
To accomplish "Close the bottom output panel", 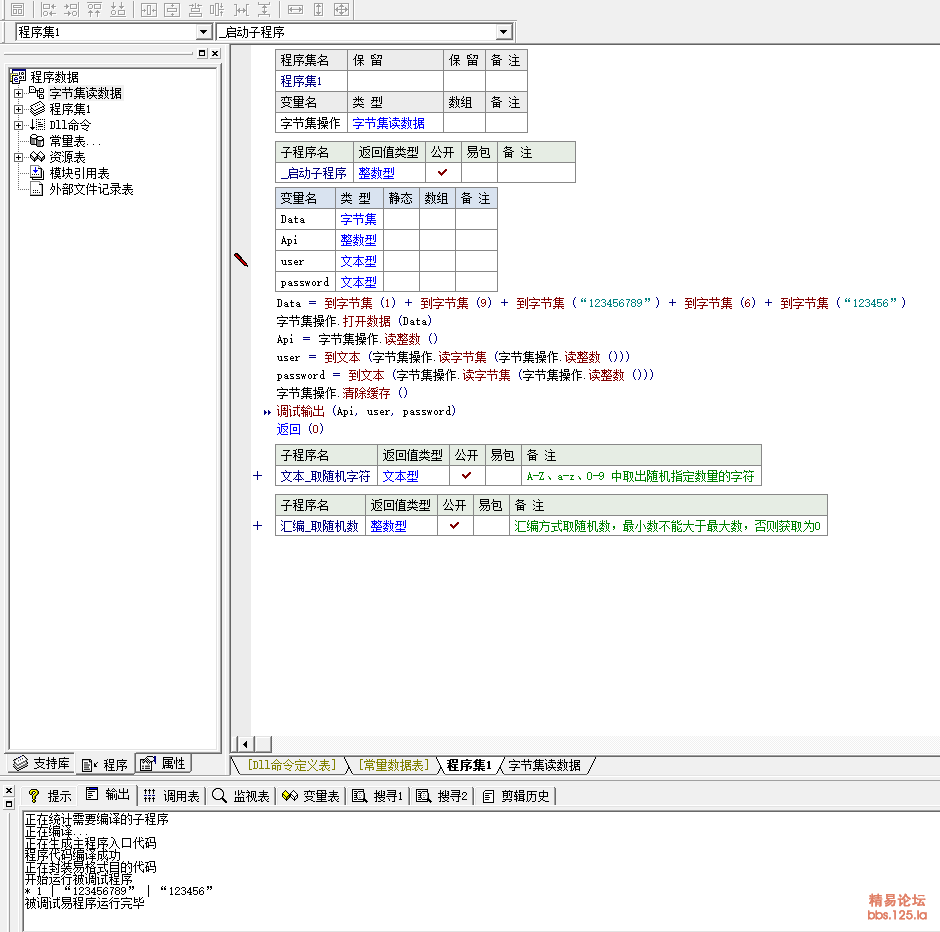I will coord(8,791).
